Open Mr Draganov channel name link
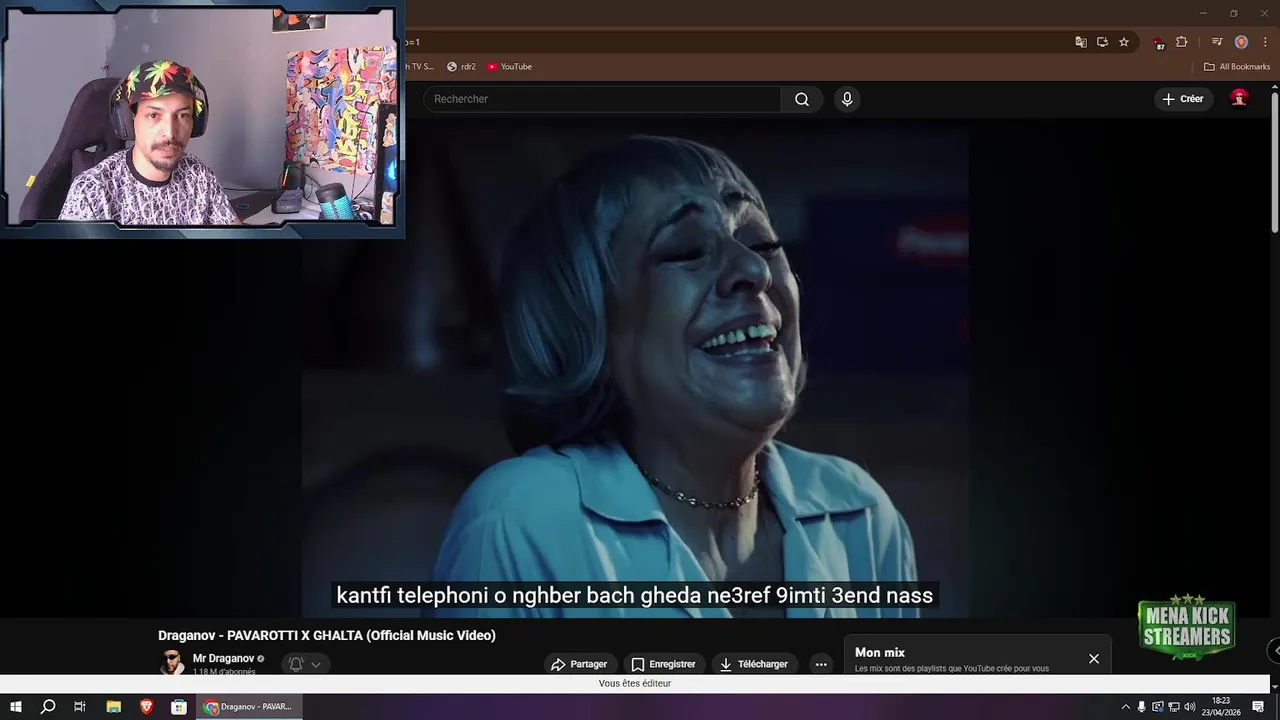The image size is (1280, 720). tap(223, 659)
